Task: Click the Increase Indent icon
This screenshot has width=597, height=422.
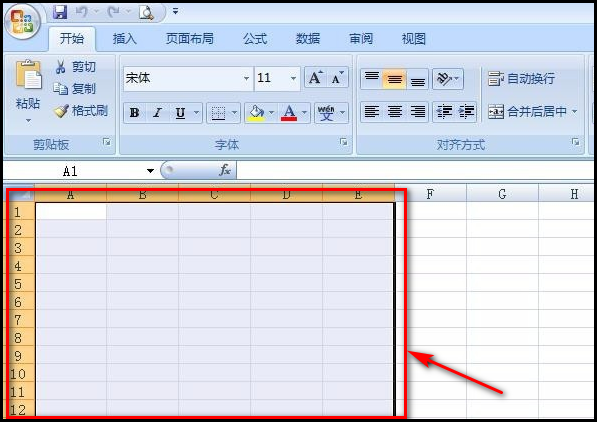Action: pyautogui.click(x=466, y=112)
